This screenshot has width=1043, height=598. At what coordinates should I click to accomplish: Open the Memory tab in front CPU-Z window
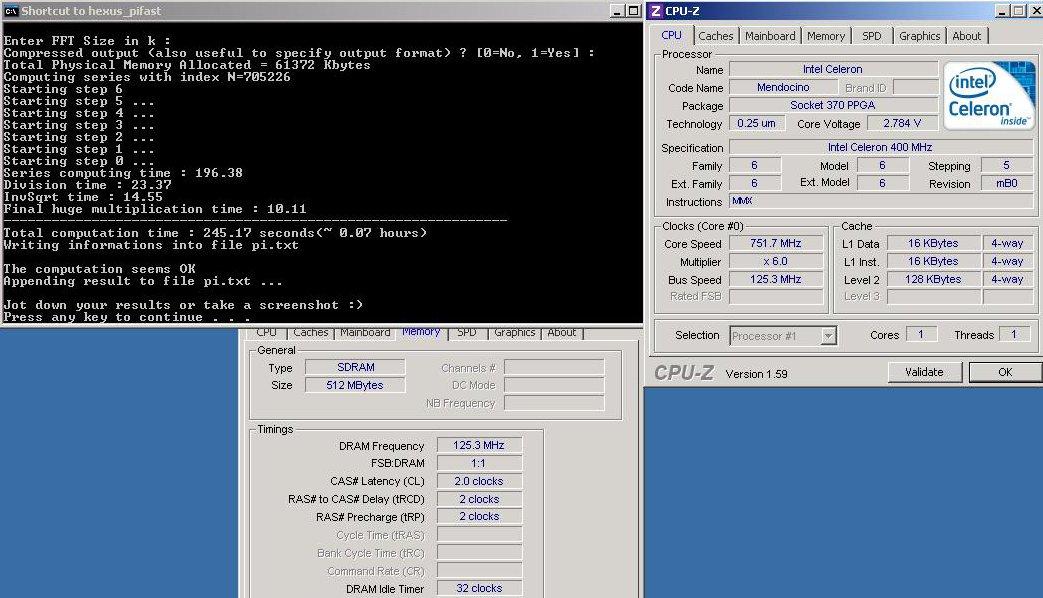tap(825, 36)
